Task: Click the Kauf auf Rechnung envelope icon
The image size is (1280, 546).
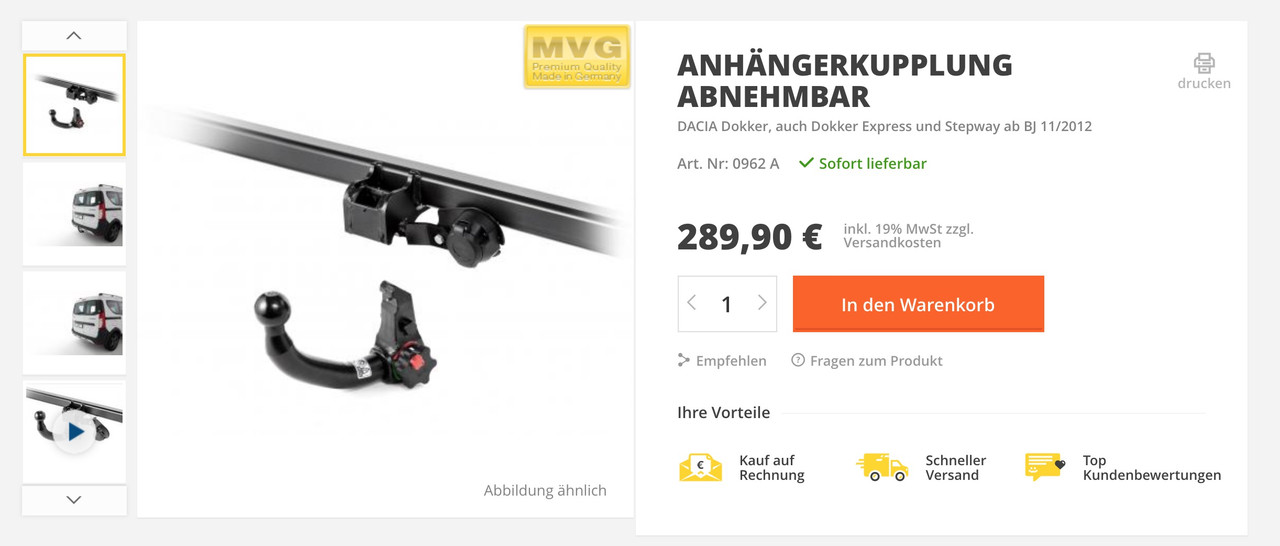Action: pyautogui.click(x=700, y=467)
